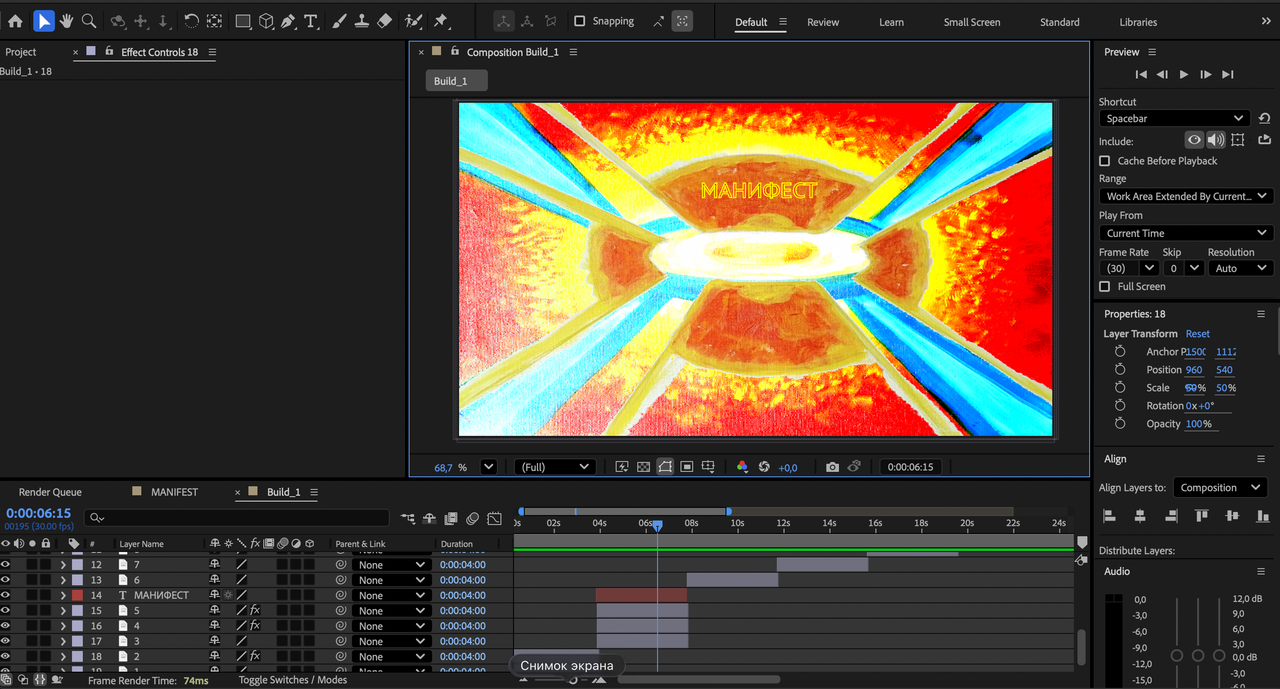Image resolution: width=1280 pixels, height=689 pixels.
Task: Select the Zoom magnifier tool
Action: (89, 21)
